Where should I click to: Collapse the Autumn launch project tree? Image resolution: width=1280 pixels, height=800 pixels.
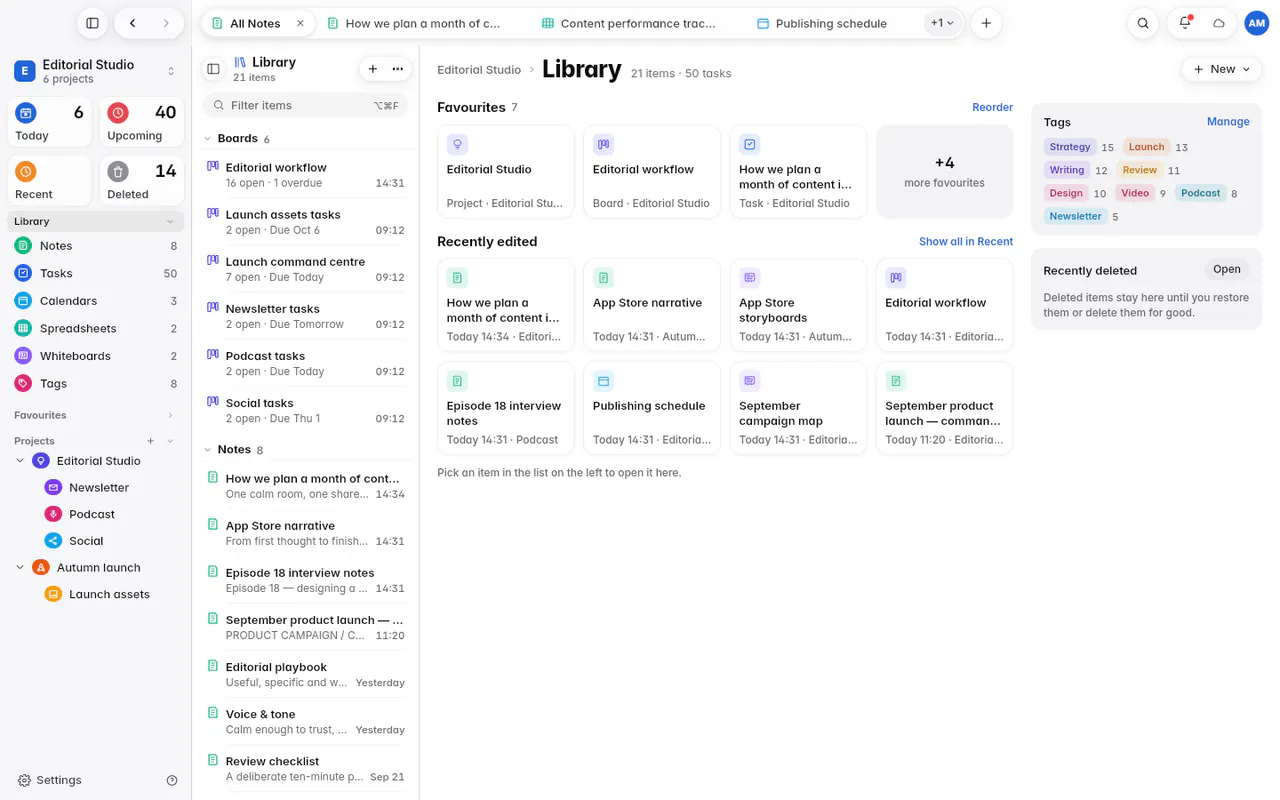point(20,567)
